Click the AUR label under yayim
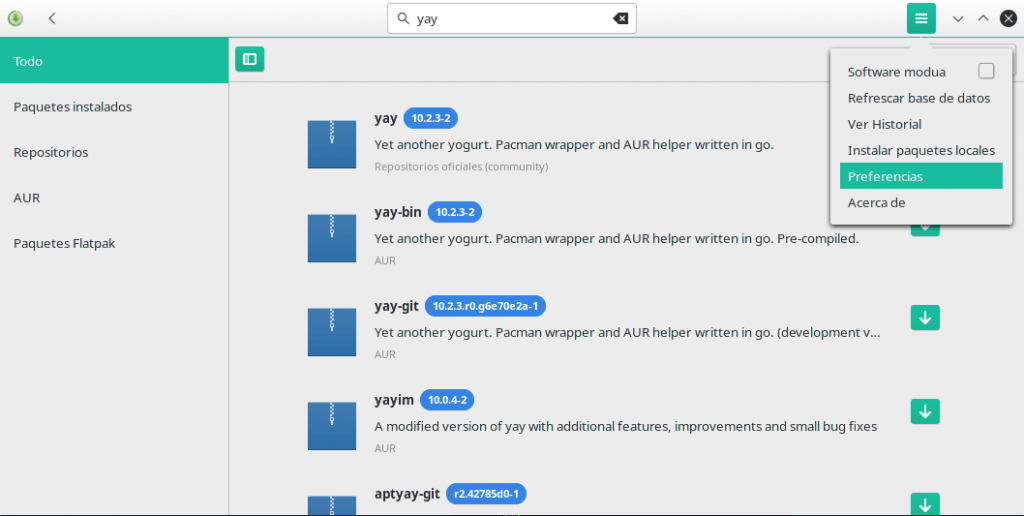The width and height of the screenshot is (1024, 516). (x=385, y=448)
